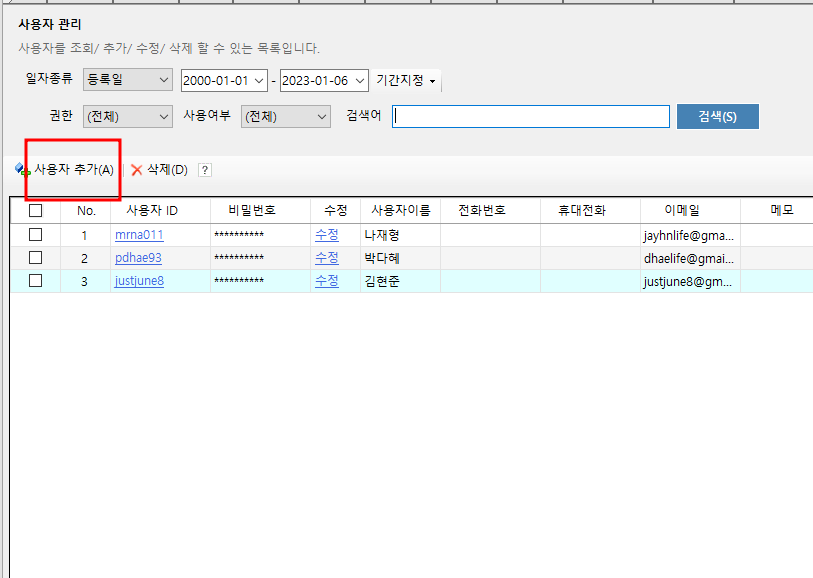Click the password cell in row pdhae93
The image size is (813, 578).
pos(260,258)
